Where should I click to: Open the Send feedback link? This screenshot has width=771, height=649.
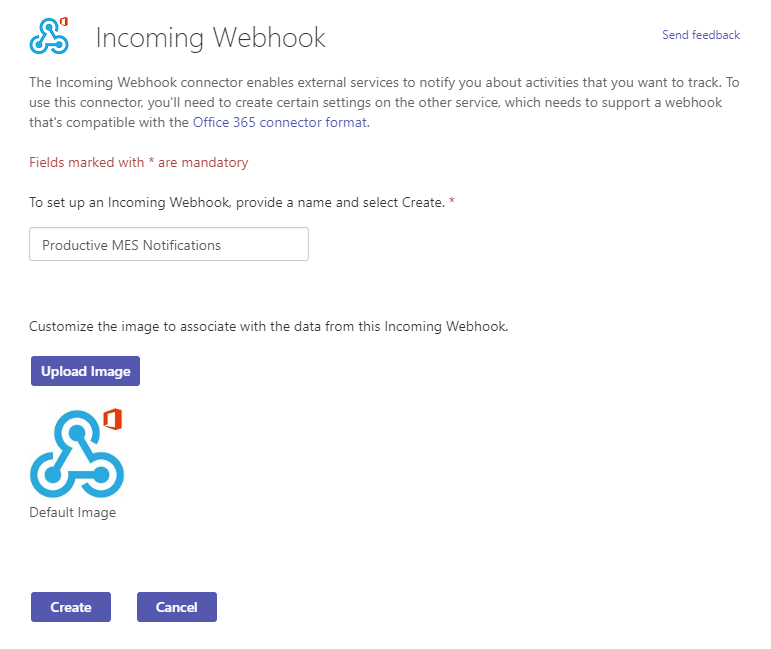(x=700, y=35)
